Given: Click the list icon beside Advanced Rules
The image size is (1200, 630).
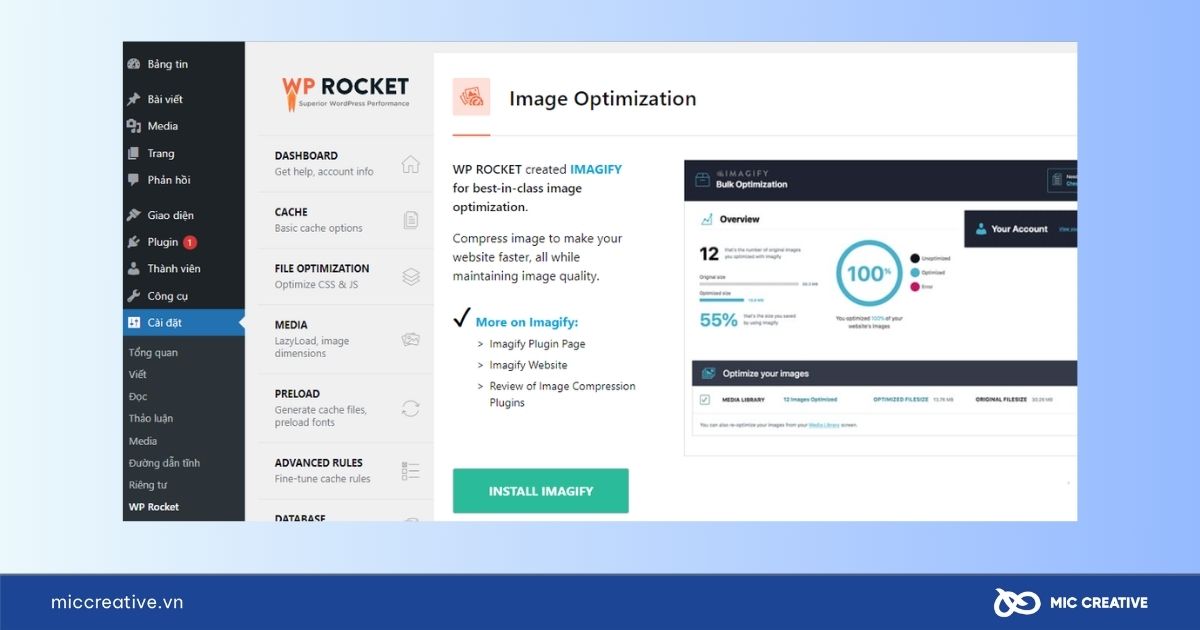Looking at the screenshot, I should (410, 471).
